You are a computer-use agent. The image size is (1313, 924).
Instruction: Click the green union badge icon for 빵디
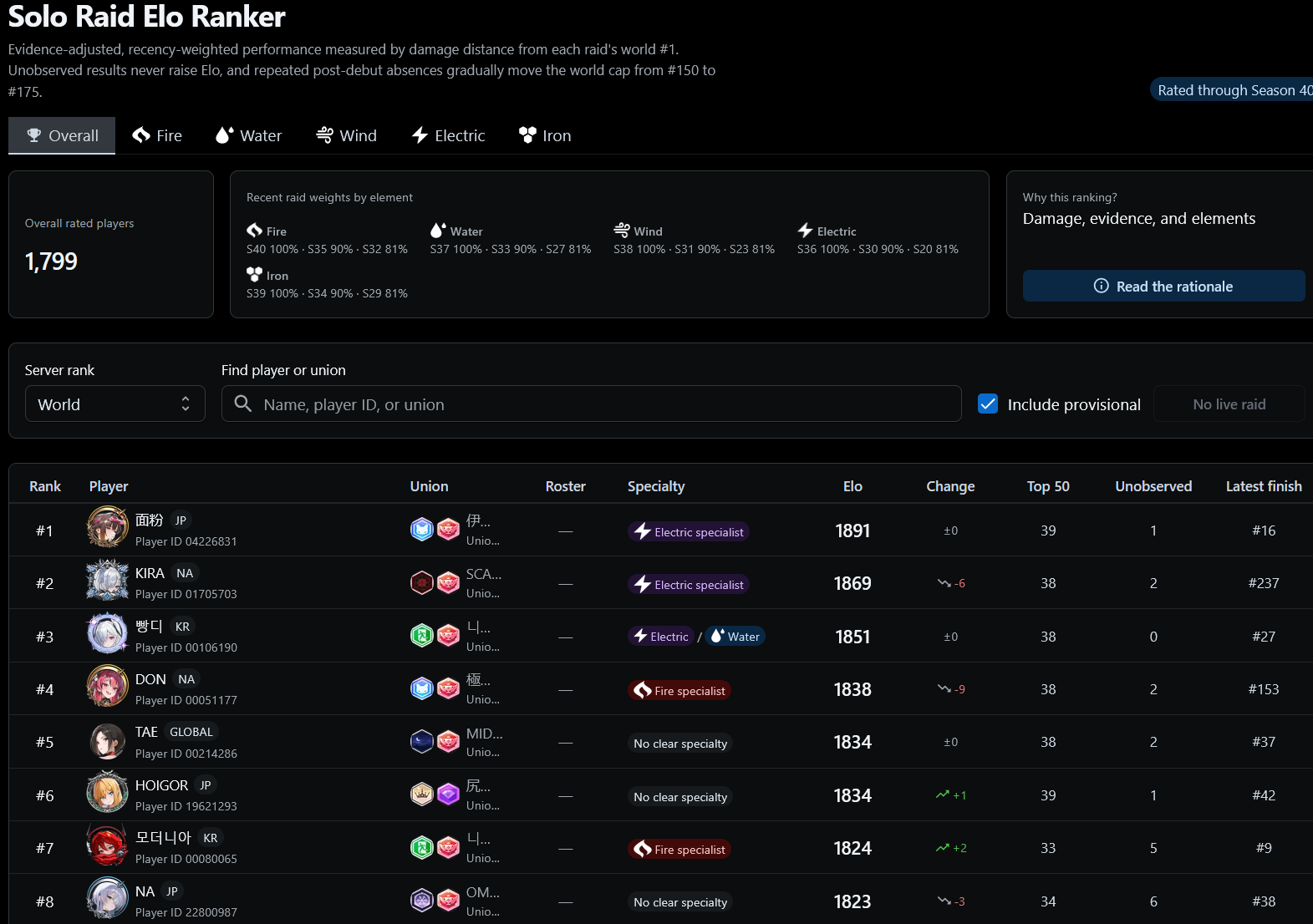pyautogui.click(x=422, y=636)
